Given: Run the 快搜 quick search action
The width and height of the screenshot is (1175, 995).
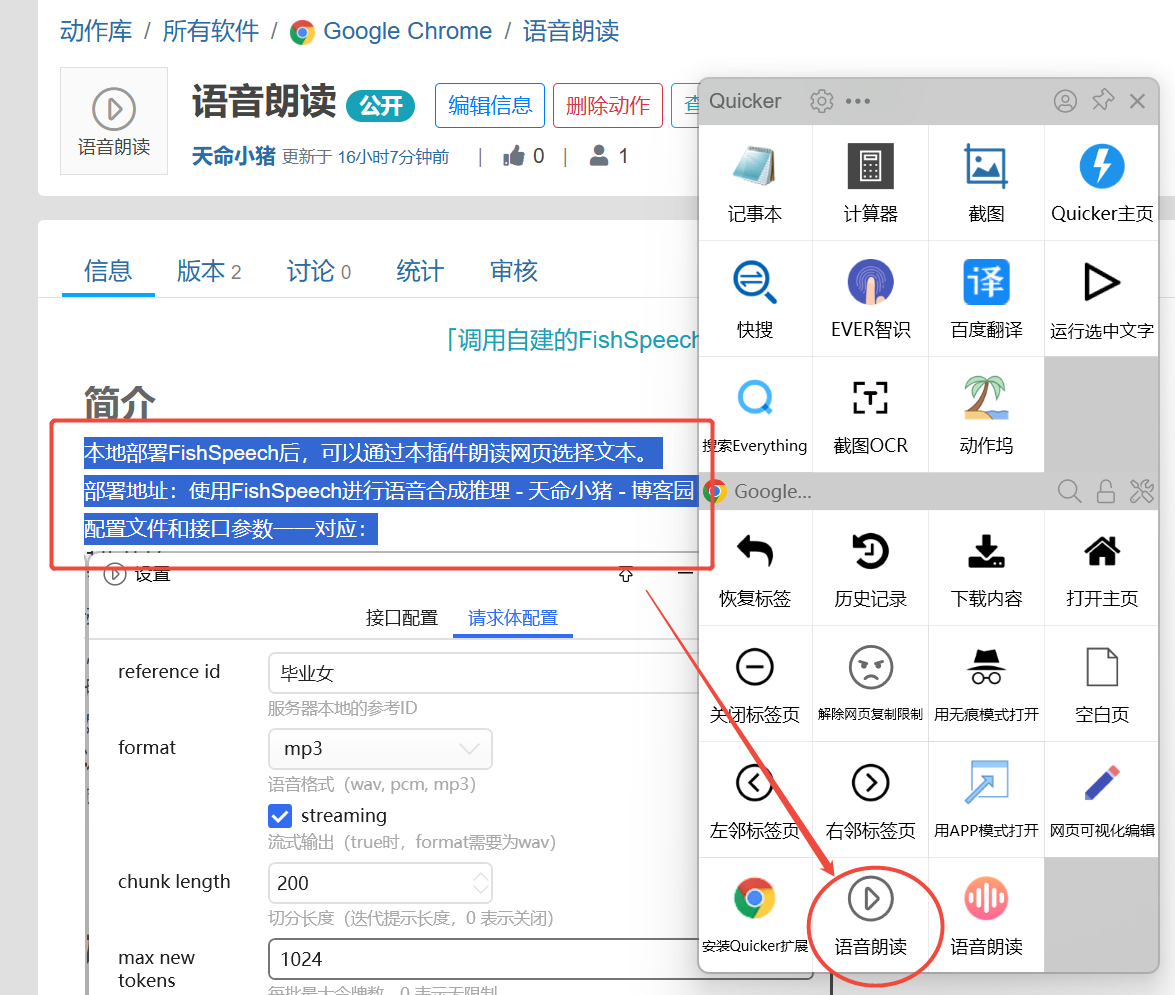Looking at the screenshot, I should point(755,299).
